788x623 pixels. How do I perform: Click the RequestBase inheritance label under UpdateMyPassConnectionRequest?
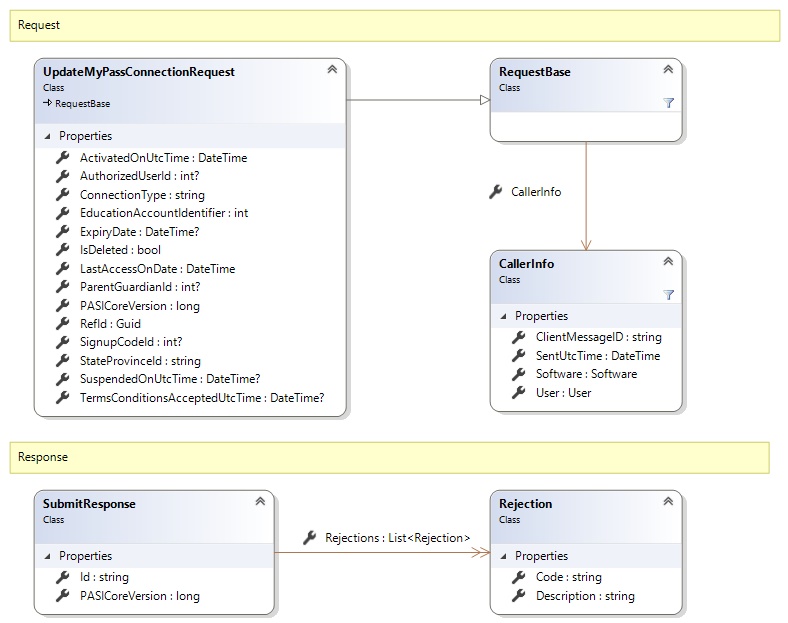click(82, 103)
